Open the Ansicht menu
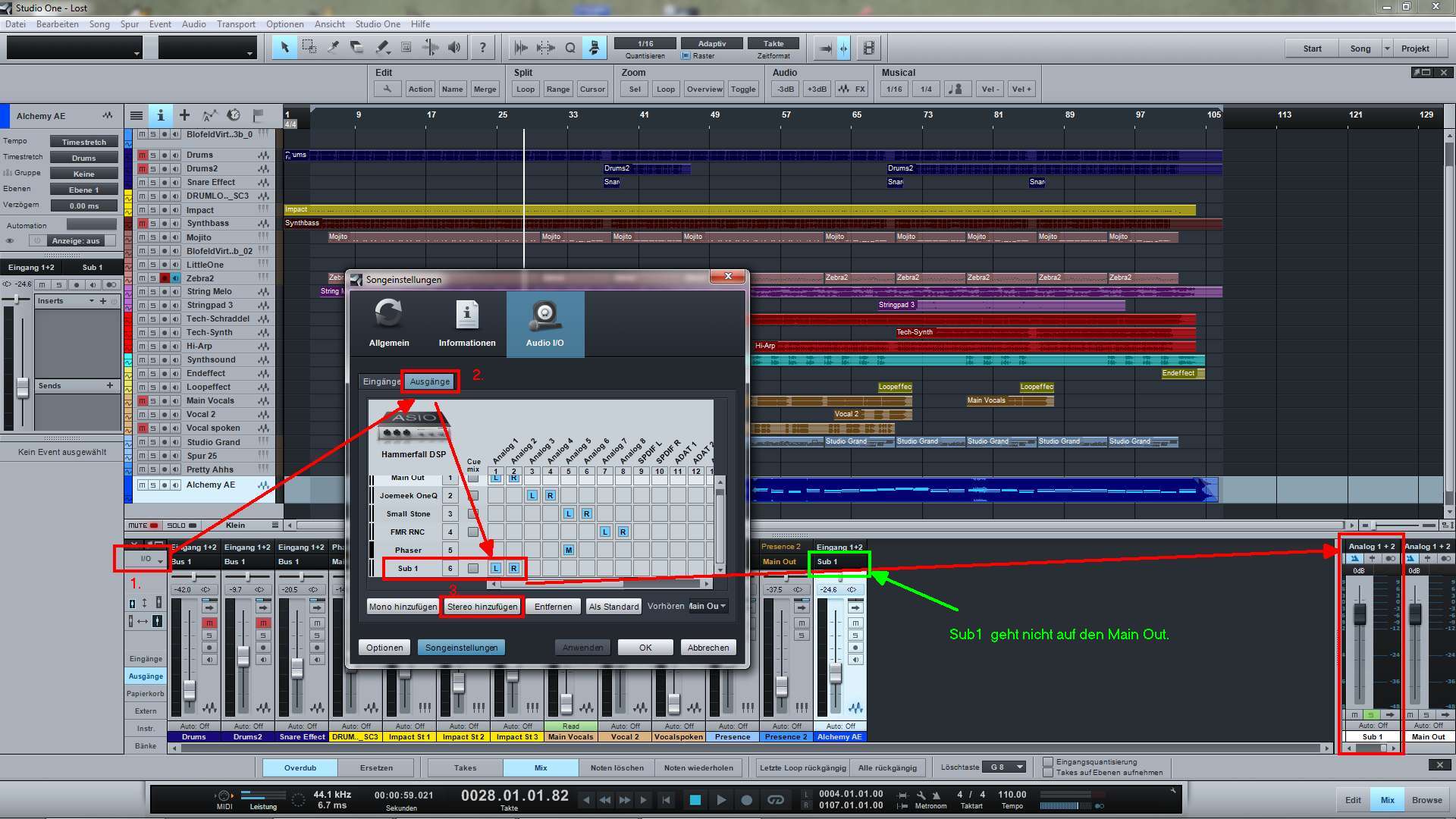This screenshot has width=1456, height=819. [x=330, y=24]
